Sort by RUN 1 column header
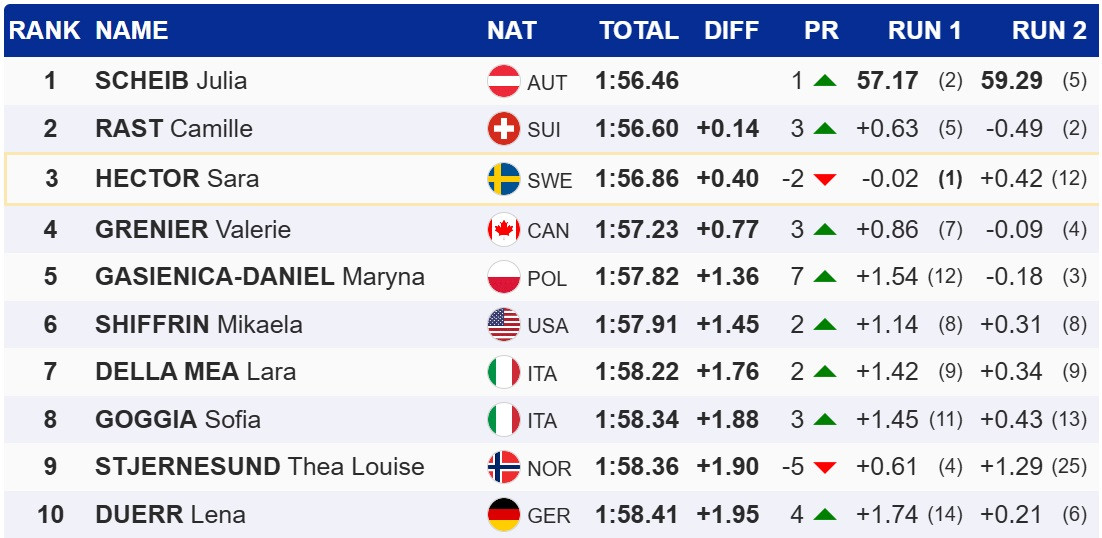 coord(924,31)
